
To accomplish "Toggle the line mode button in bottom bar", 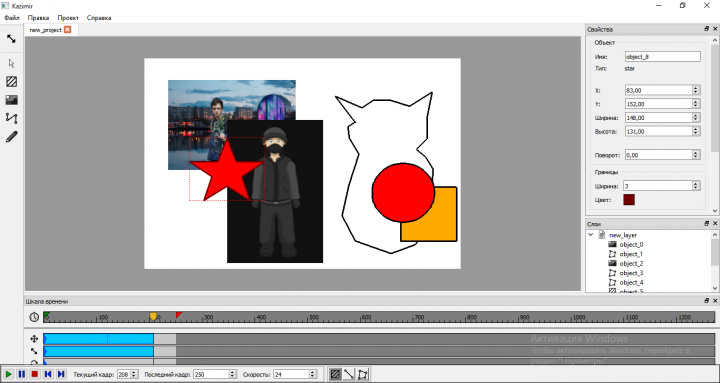I will tap(349, 374).
